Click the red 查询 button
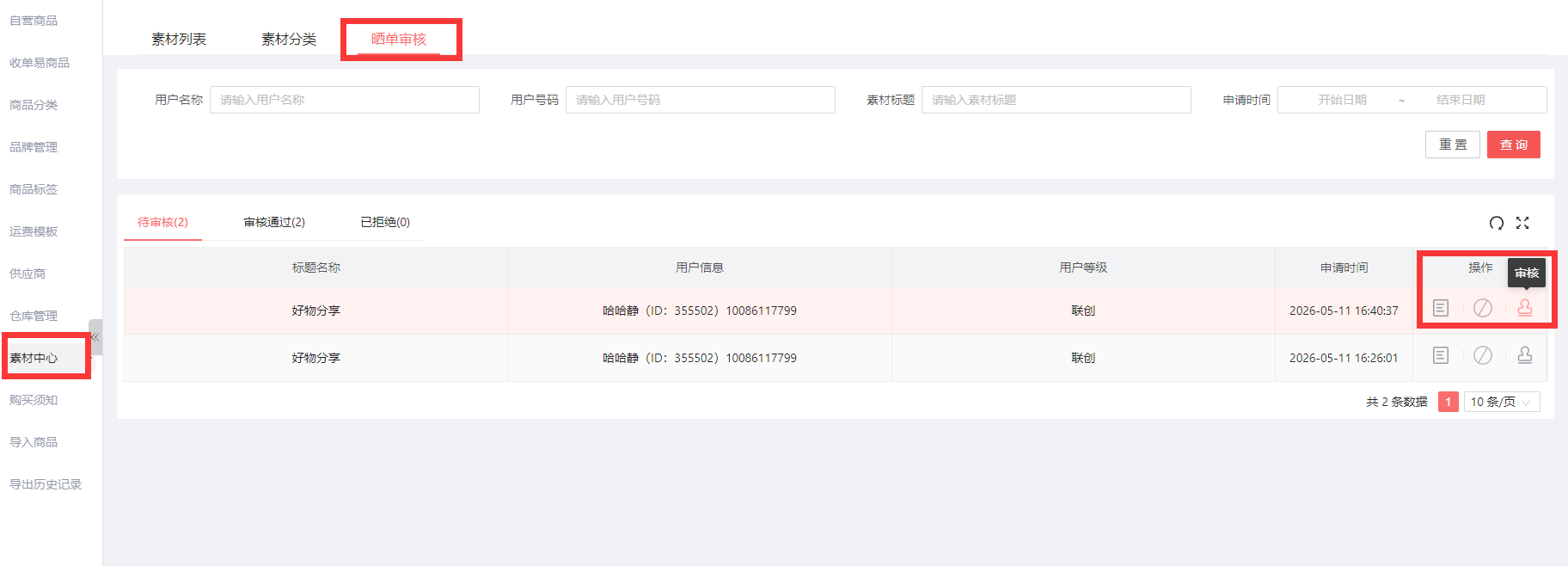The width and height of the screenshot is (1568, 566). click(x=1514, y=145)
